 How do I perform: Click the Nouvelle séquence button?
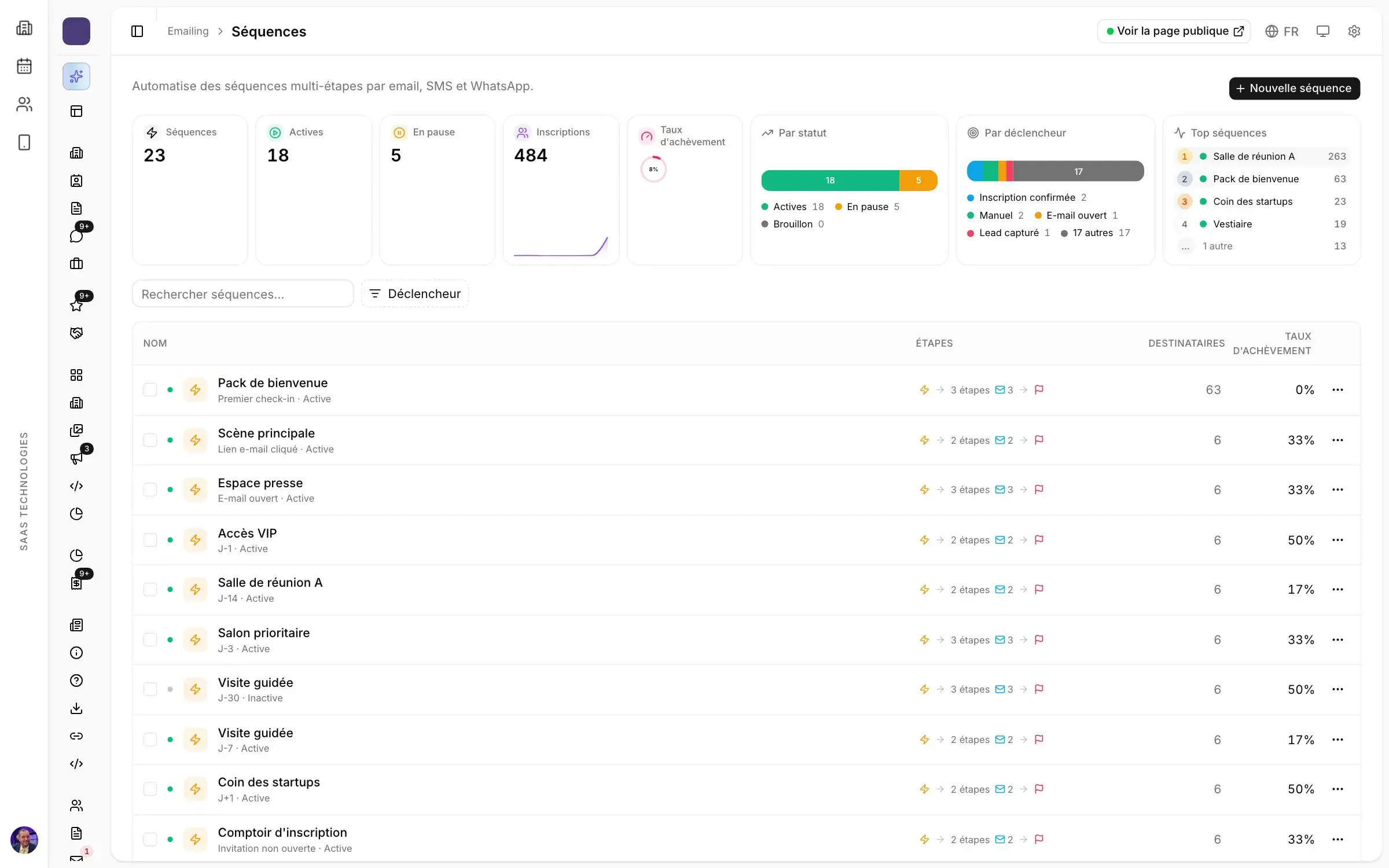[x=1294, y=89]
